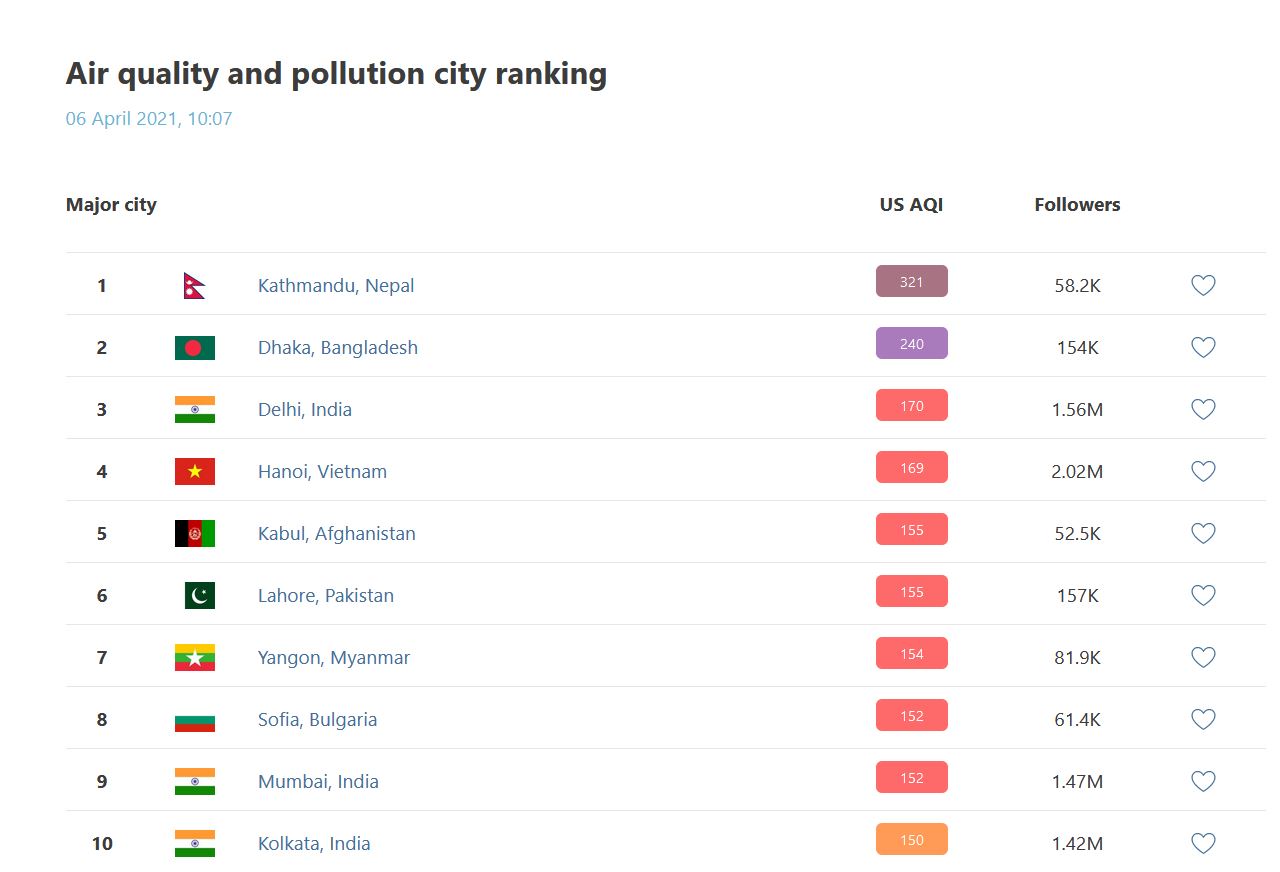Viewport: 1280px width, 872px height.
Task: Open the Kathmandu, Nepal link
Action: coord(336,286)
